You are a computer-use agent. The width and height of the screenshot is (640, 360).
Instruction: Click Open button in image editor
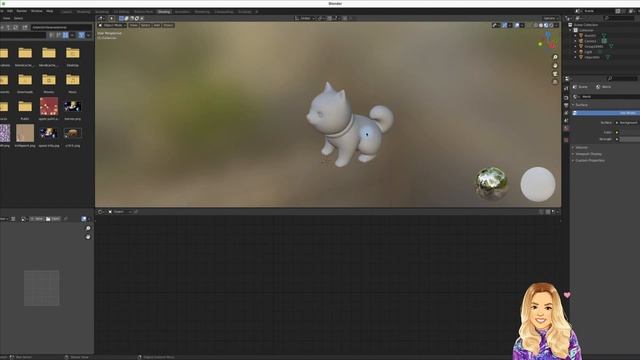coord(53,219)
